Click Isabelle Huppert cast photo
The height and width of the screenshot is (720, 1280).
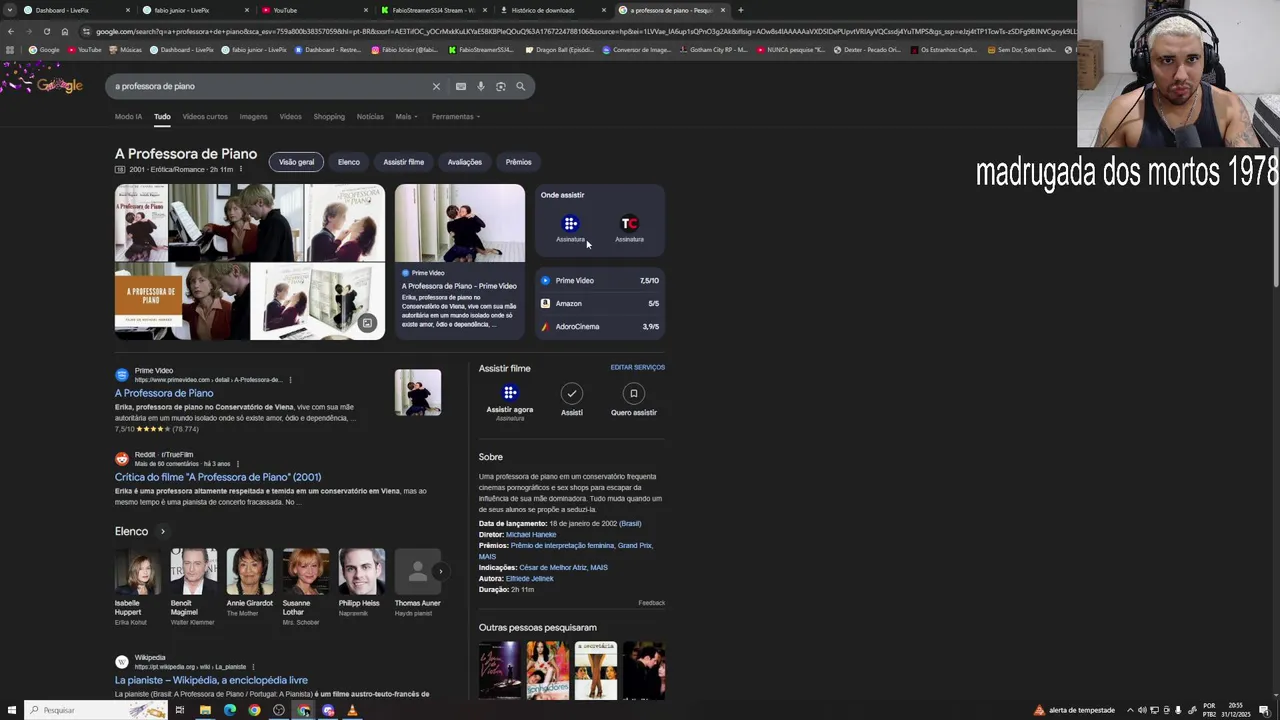click(x=137, y=571)
